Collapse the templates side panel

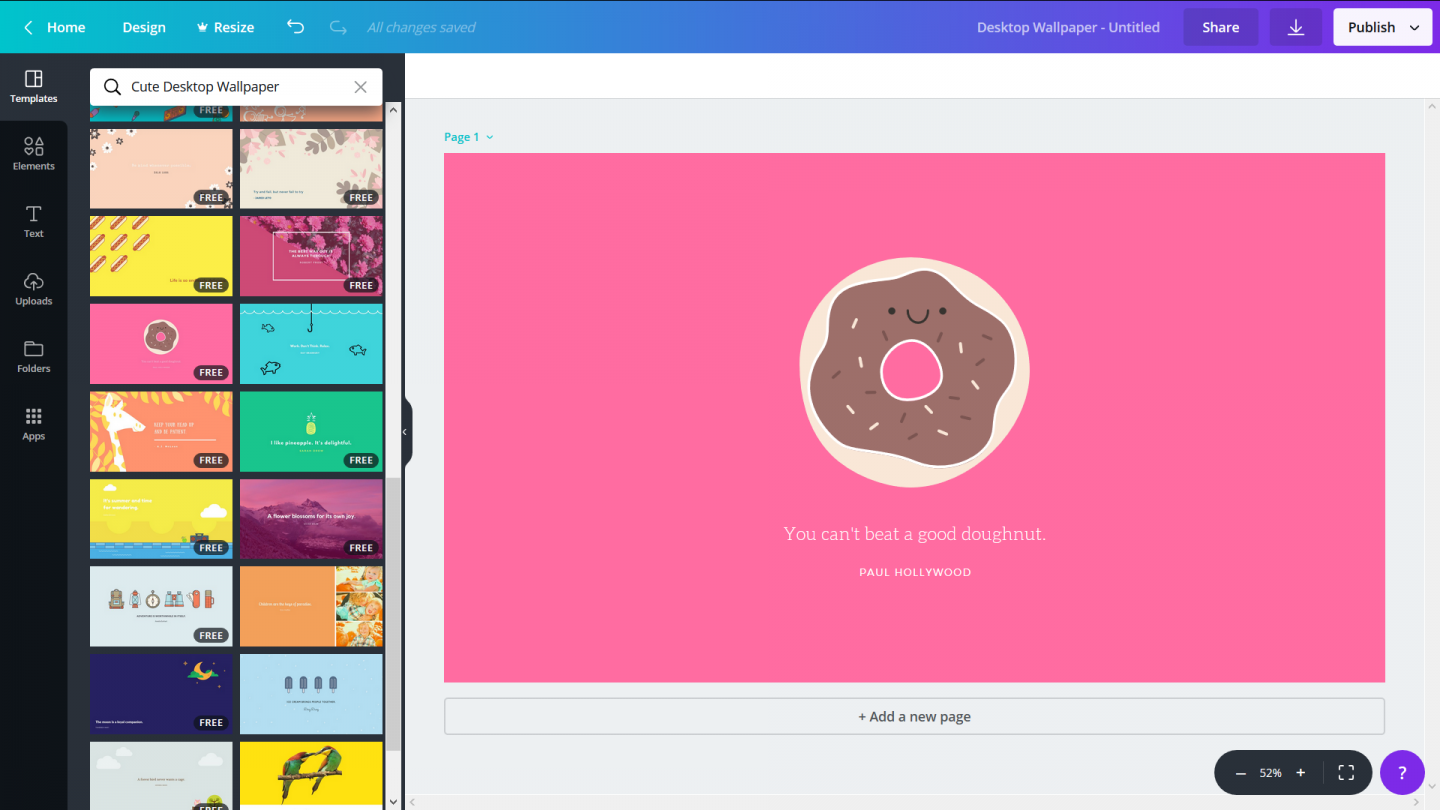click(x=404, y=431)
